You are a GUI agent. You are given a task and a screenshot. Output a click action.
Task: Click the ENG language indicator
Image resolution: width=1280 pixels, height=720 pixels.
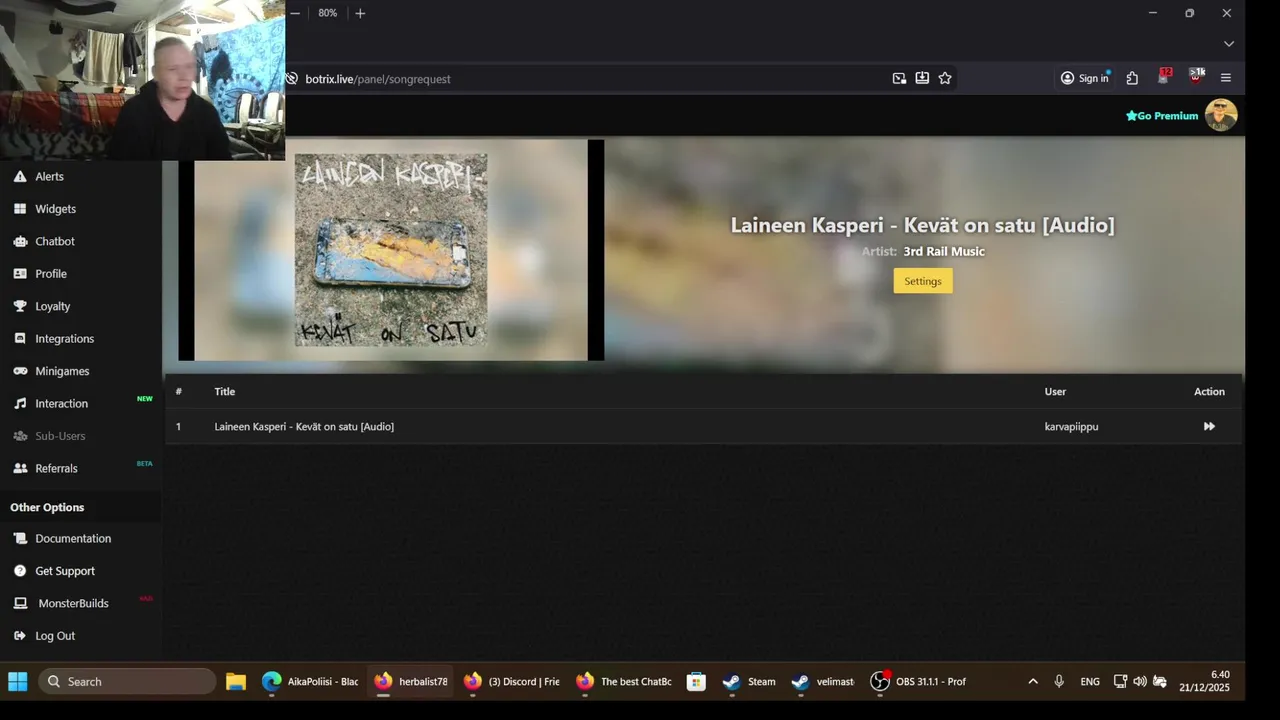pyautogui.click(x=1090, y=682)
